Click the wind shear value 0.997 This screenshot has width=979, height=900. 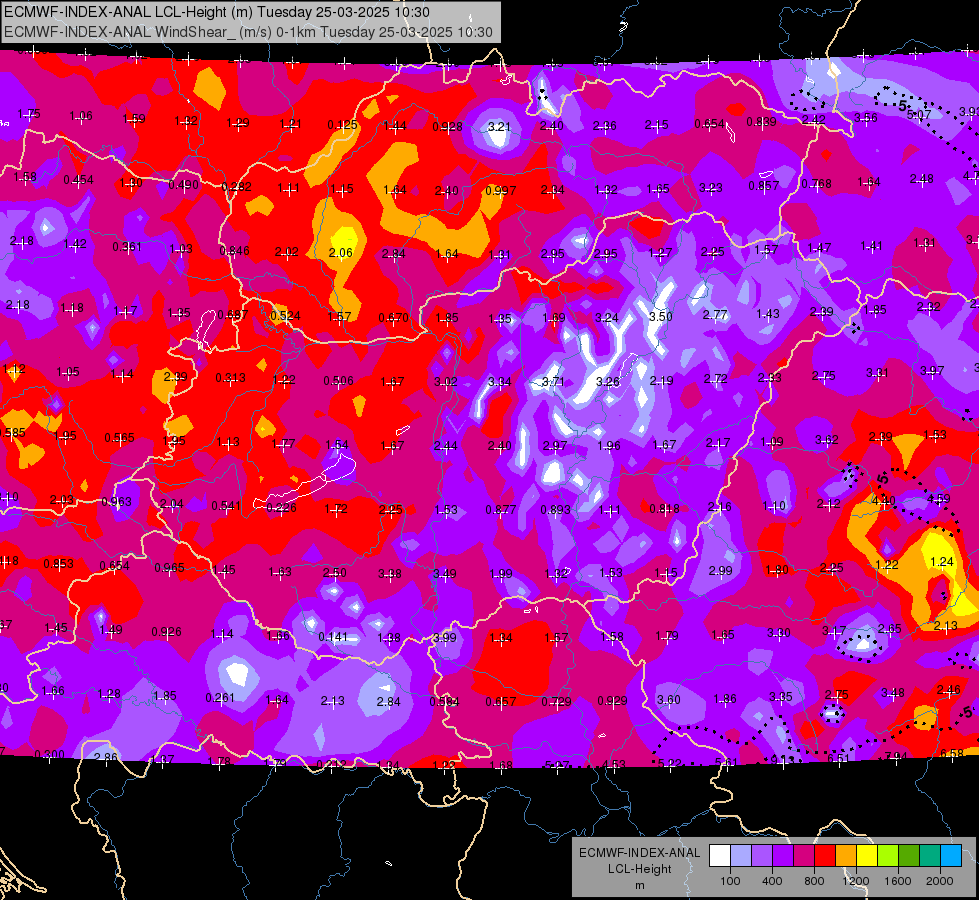coord(500,190)
